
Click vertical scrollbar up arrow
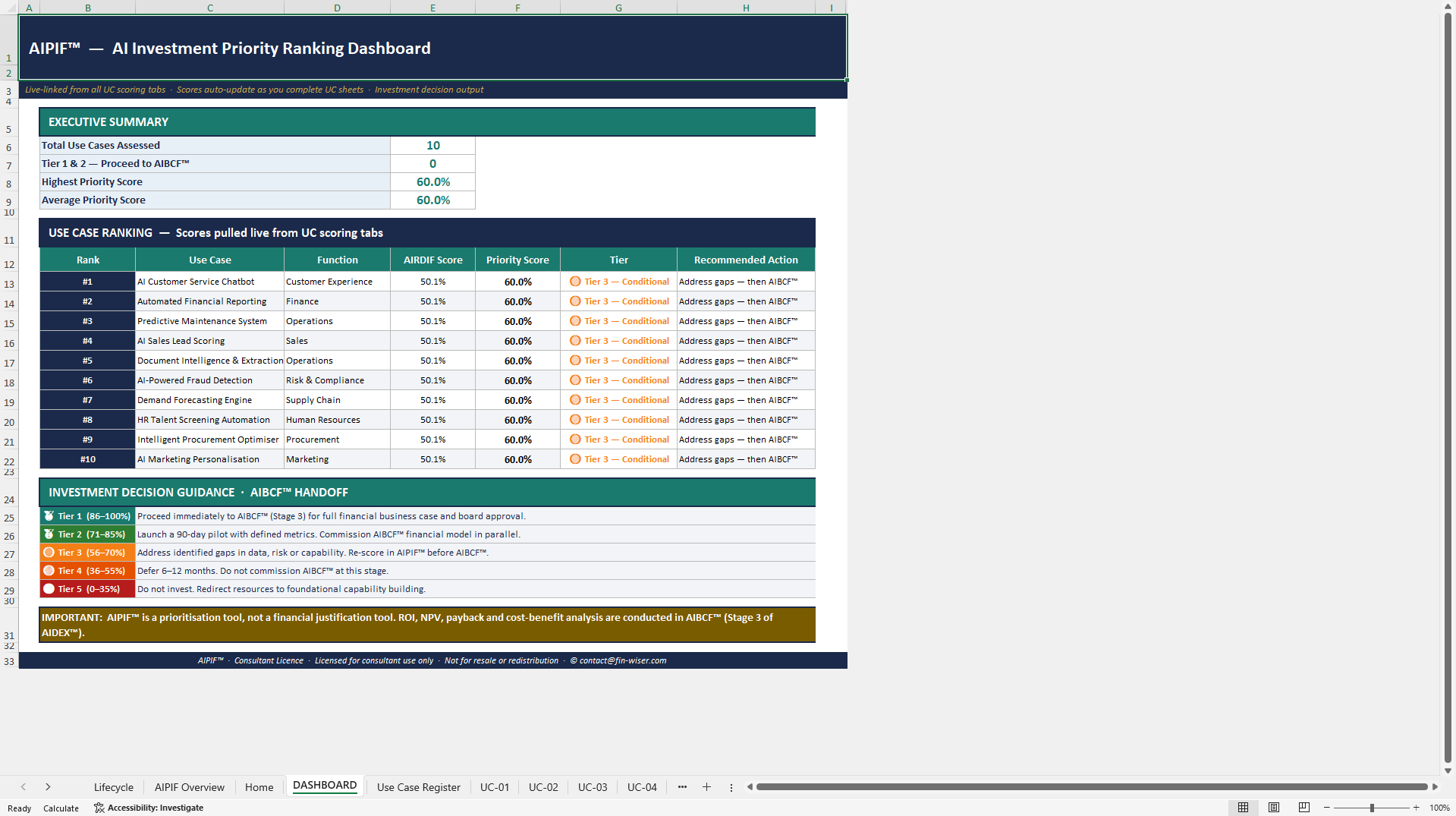coord(1448,6)
